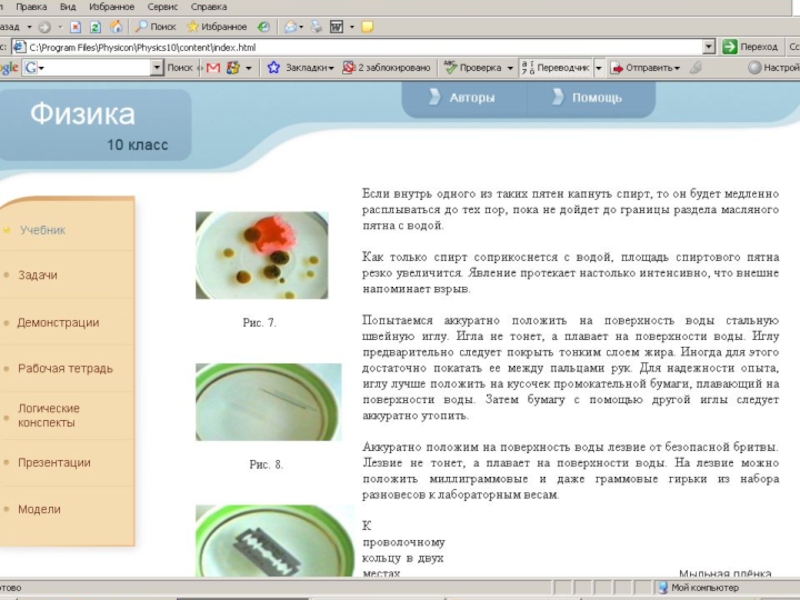Open the Помощь tab

pyautogui.click(x=589, y=97)
